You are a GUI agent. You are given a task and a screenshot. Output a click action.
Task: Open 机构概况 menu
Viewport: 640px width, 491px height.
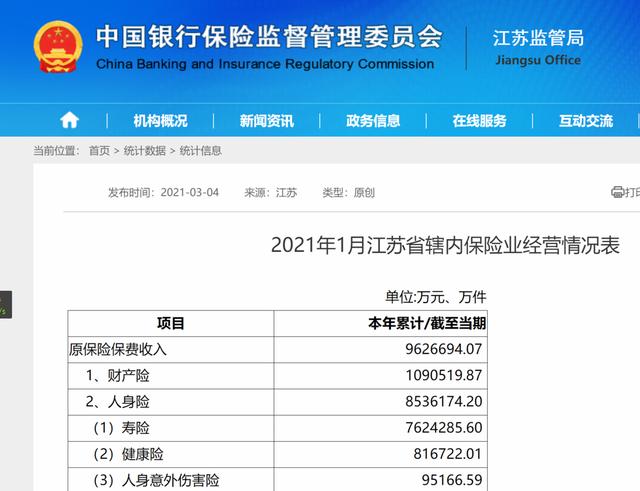coord(160,121)
